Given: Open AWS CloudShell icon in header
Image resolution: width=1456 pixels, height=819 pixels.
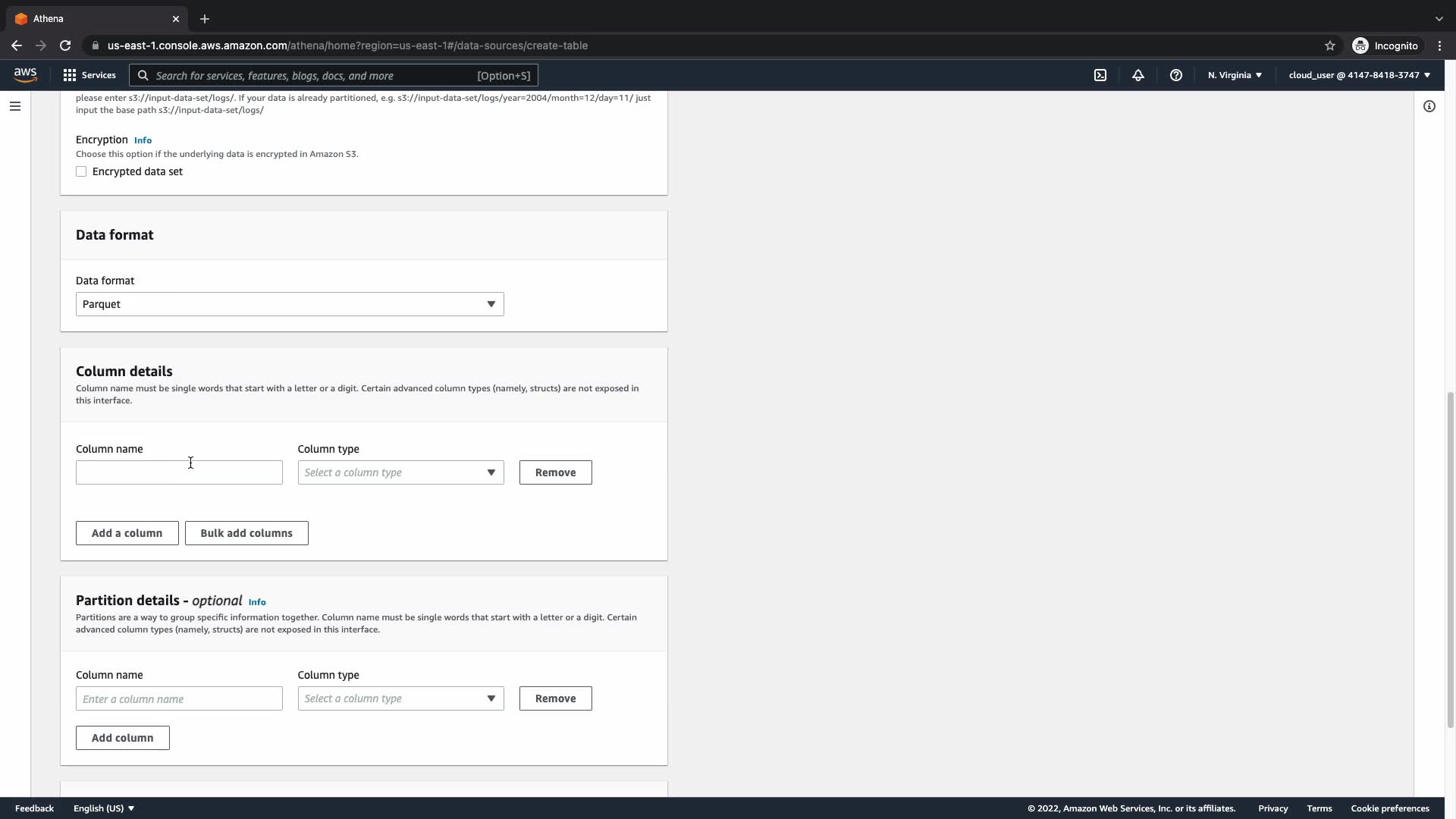Looking at the screenshot, I should tap(1100, 75).
